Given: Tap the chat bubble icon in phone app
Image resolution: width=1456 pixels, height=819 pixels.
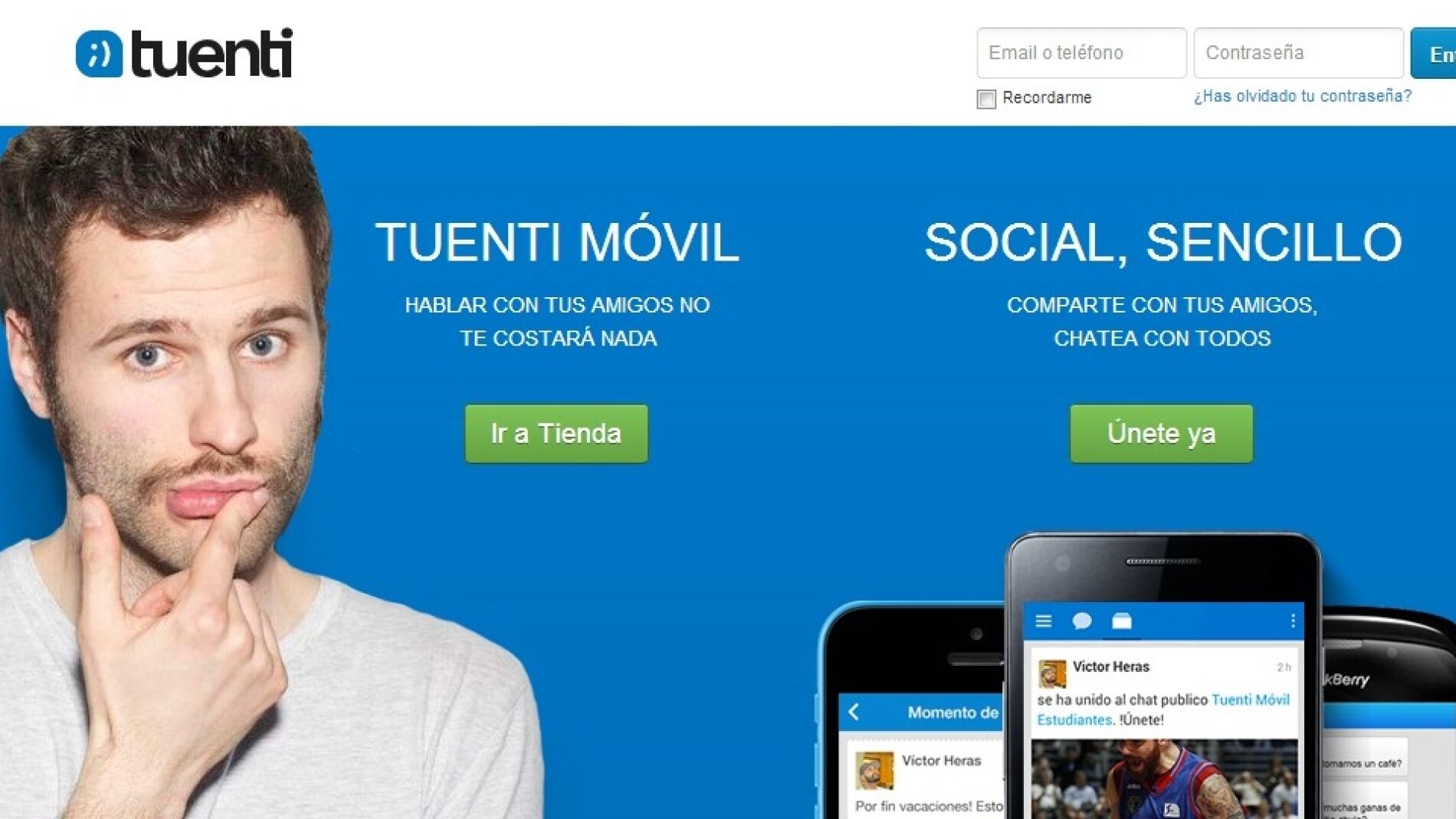Looking at the screenshot, I should point(1082,621).
